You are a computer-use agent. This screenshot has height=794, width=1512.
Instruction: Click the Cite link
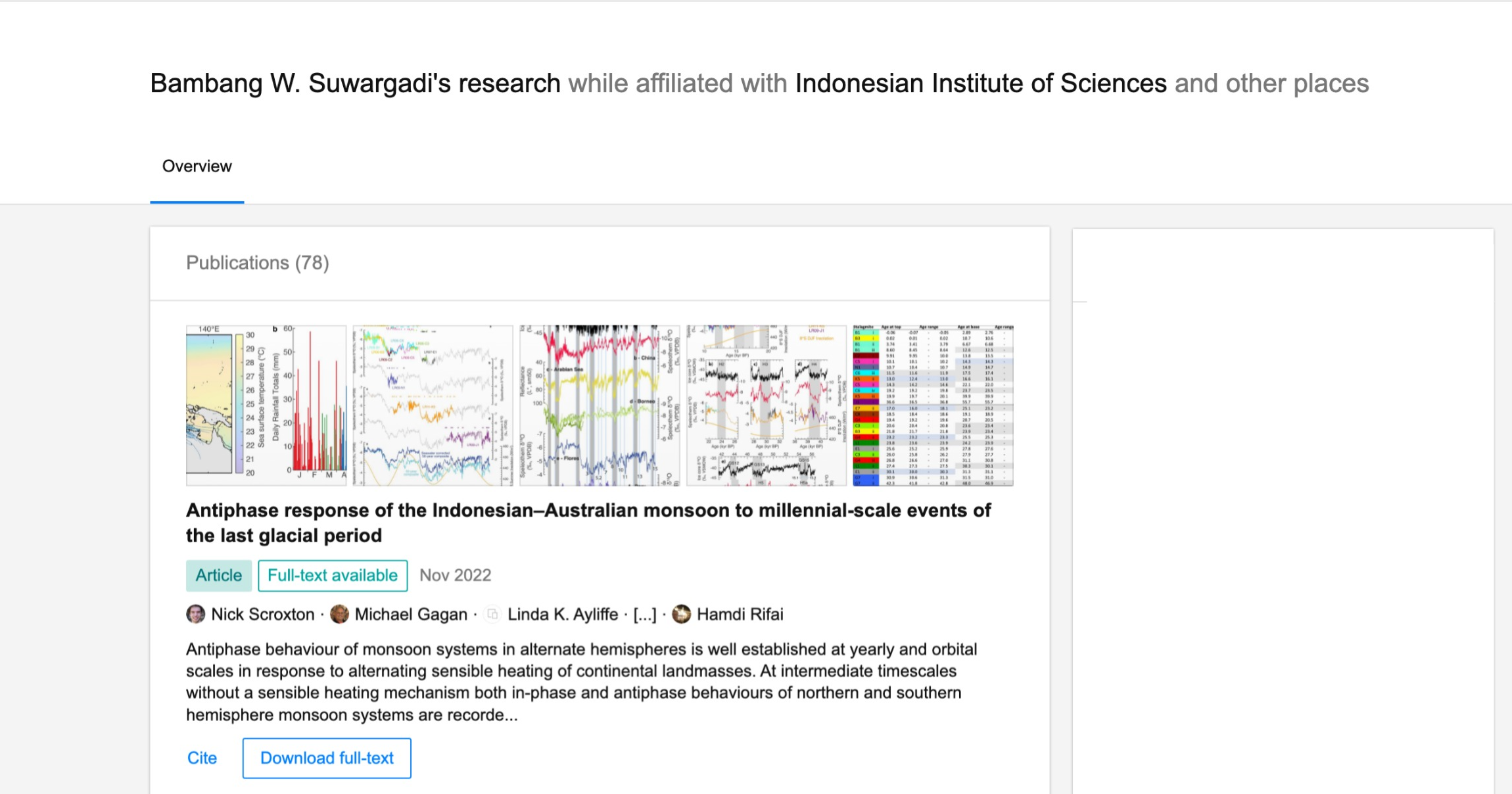(202, 758)
